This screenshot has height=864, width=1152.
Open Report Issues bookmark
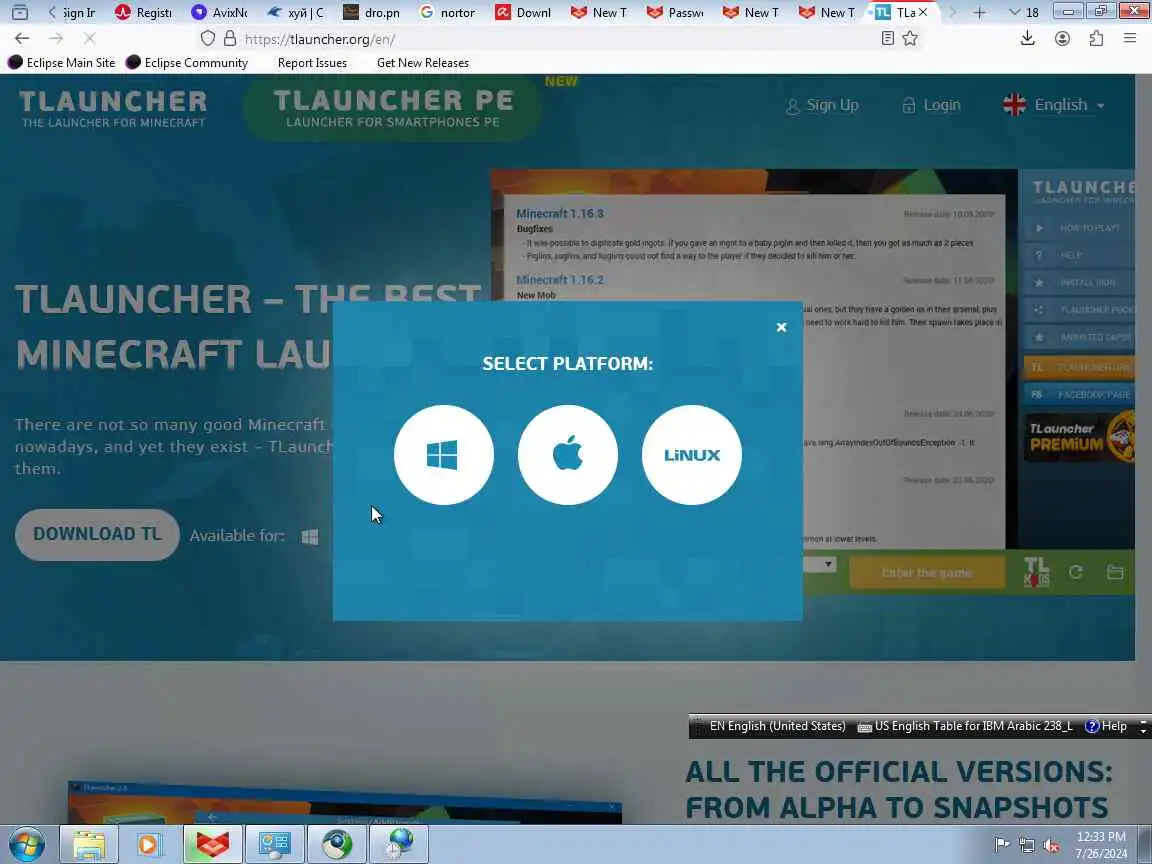(x=312, y=62)
